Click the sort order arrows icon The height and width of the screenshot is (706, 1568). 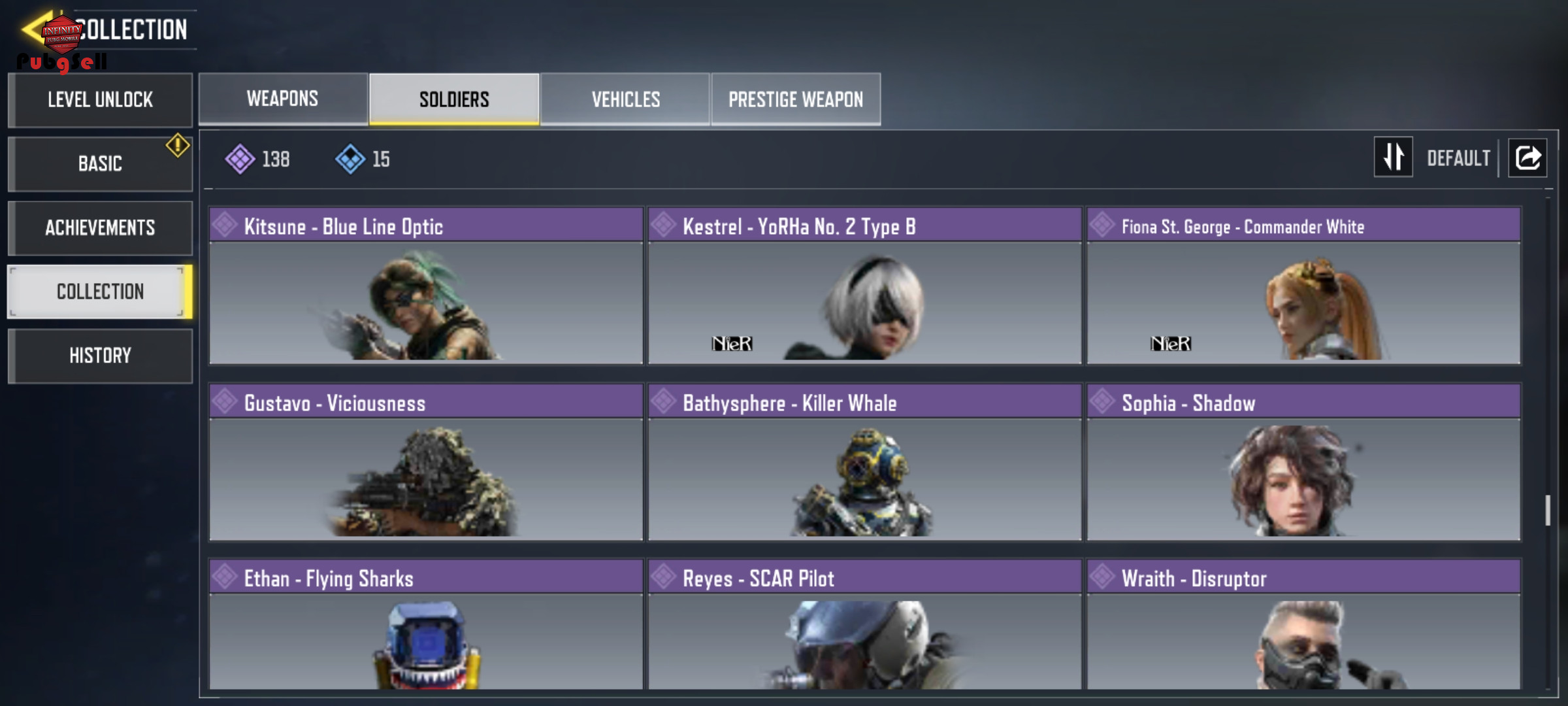1393,157
